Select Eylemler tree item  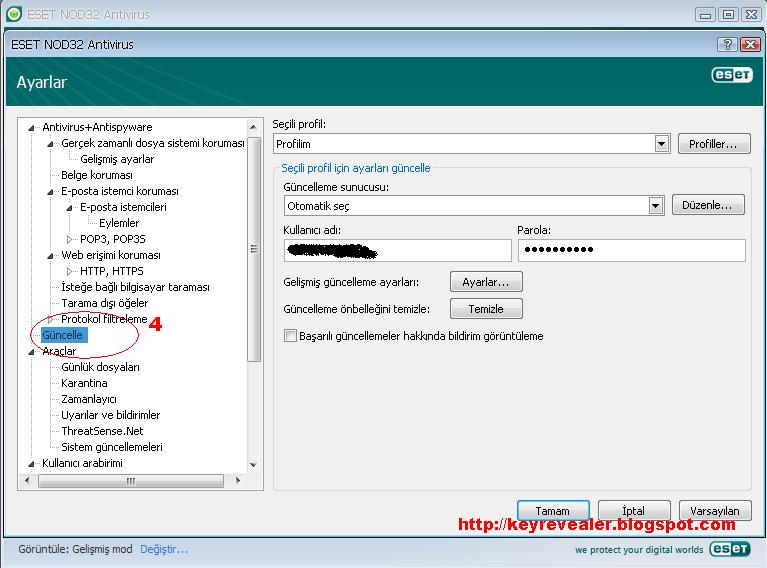pos(119,223)
